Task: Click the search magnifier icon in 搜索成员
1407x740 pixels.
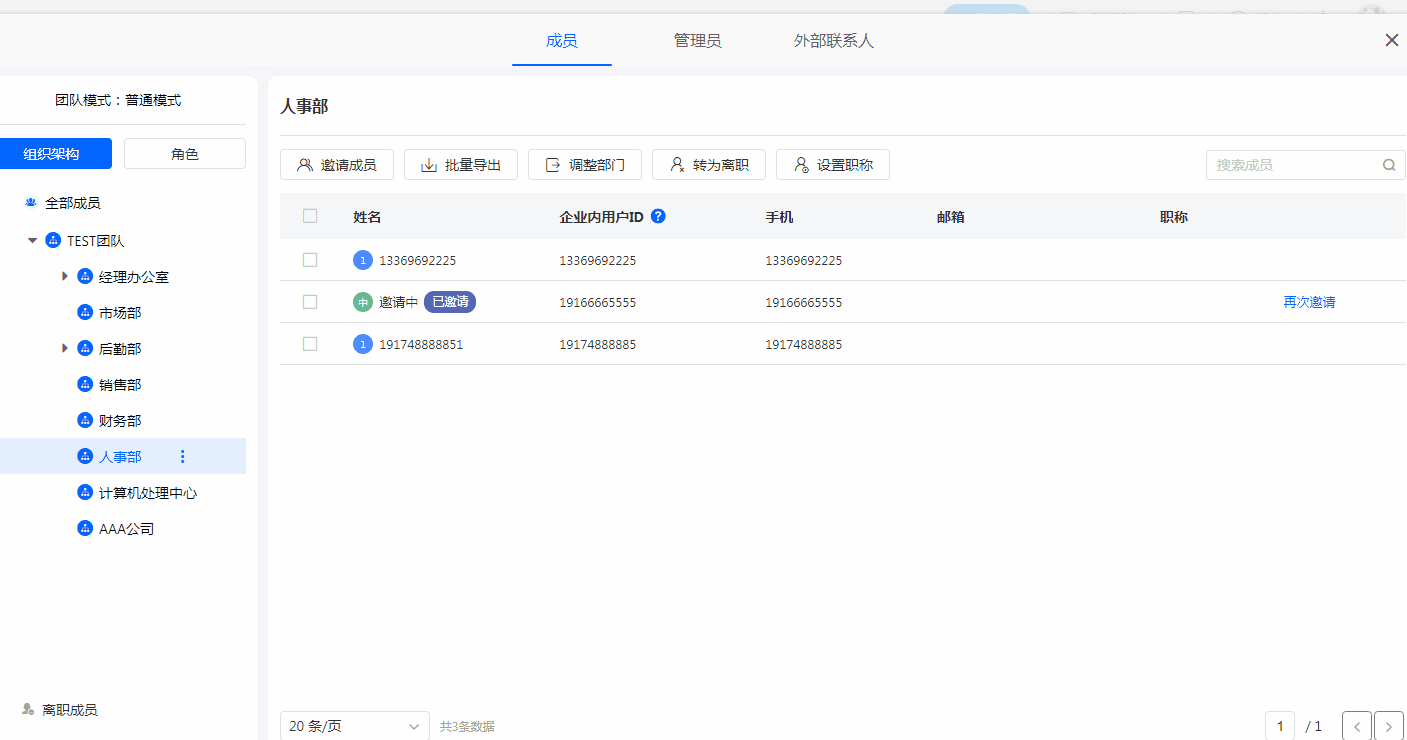Action: click(x=1389, y=165)
